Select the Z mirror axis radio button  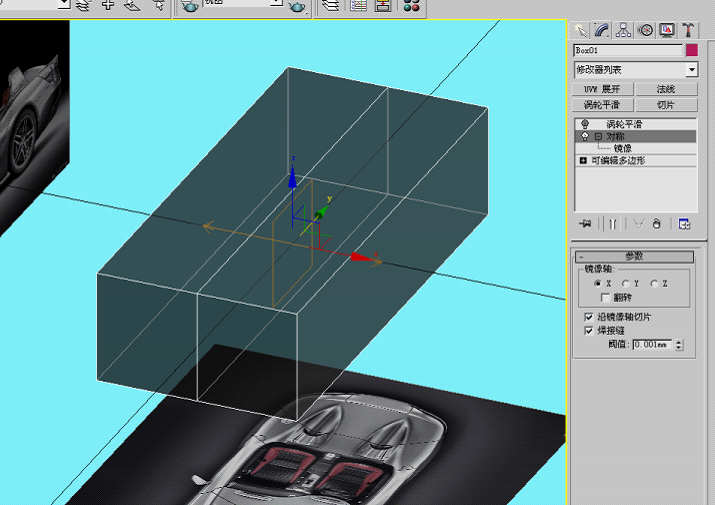(654, 283)
